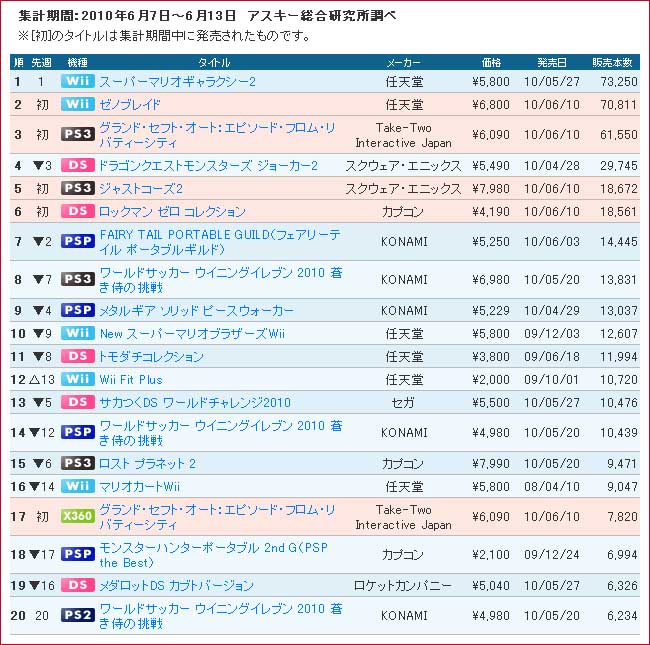Open the トモダチコレクション title link
This screenshot has width=650, height=645.
coord(151,356)
